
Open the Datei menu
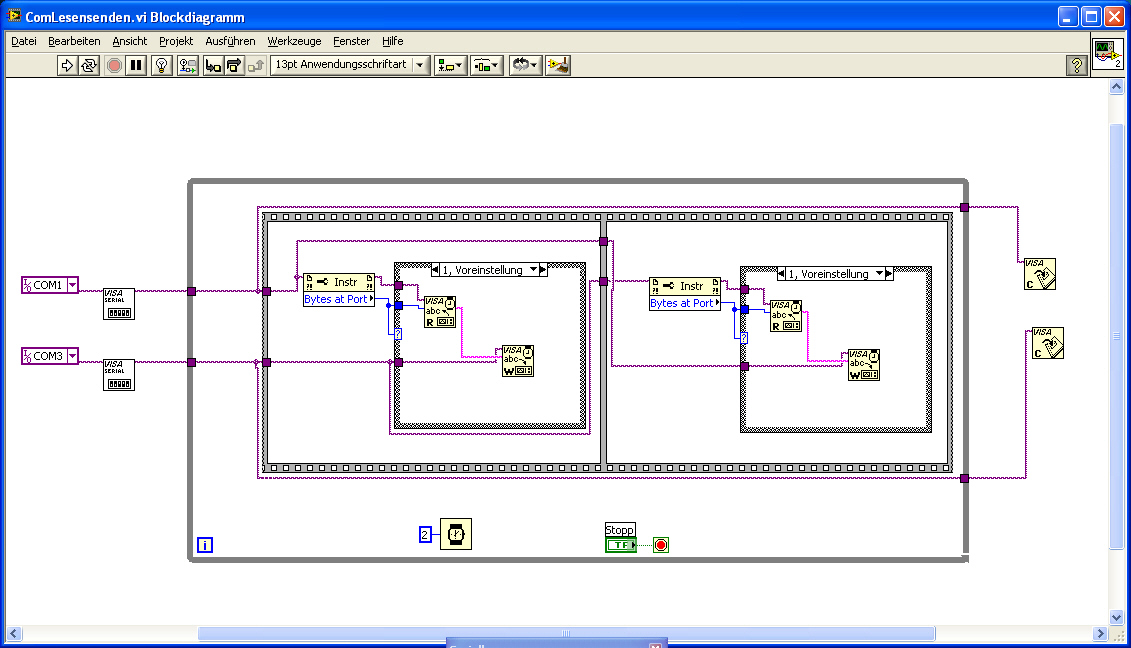point(24,41)
